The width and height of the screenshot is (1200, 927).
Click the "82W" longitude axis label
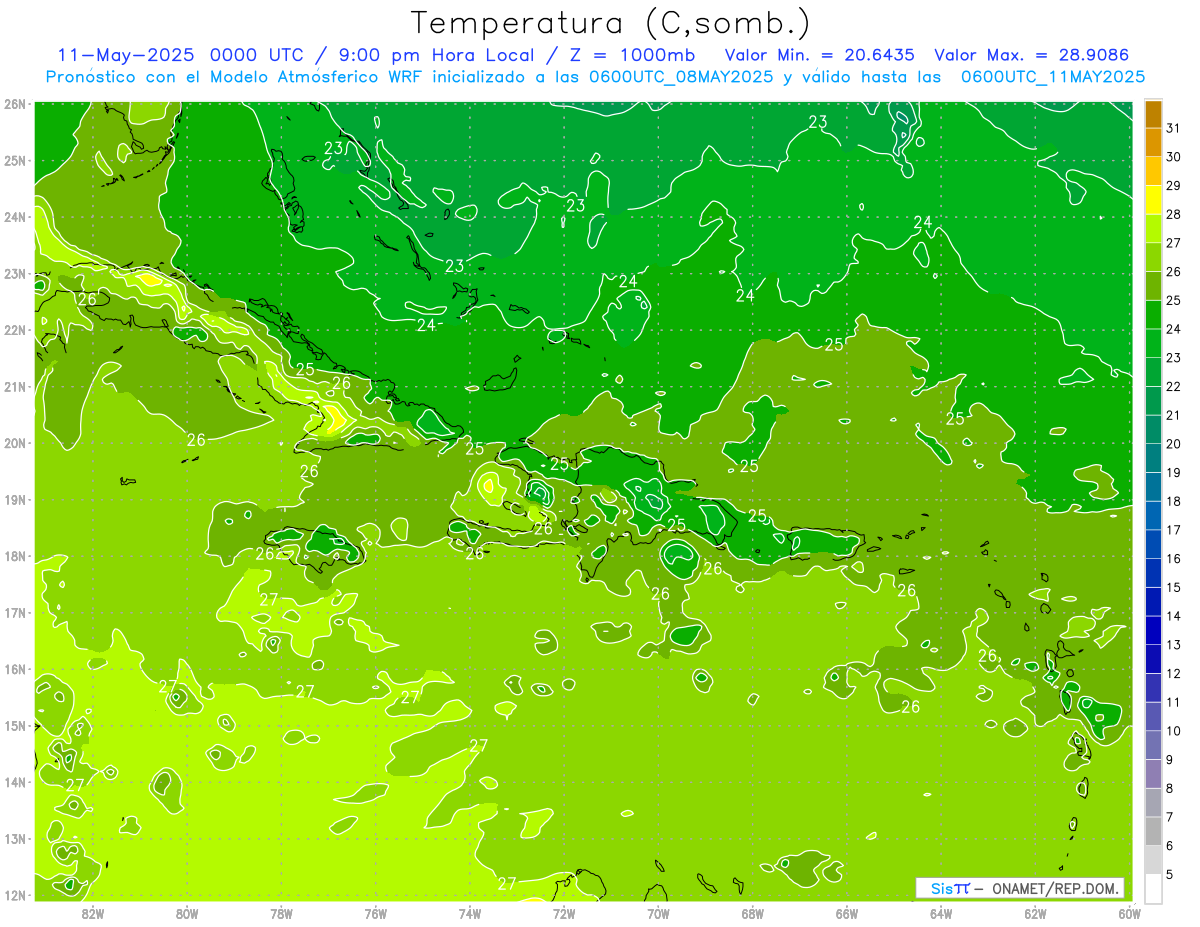coord(92,913)
